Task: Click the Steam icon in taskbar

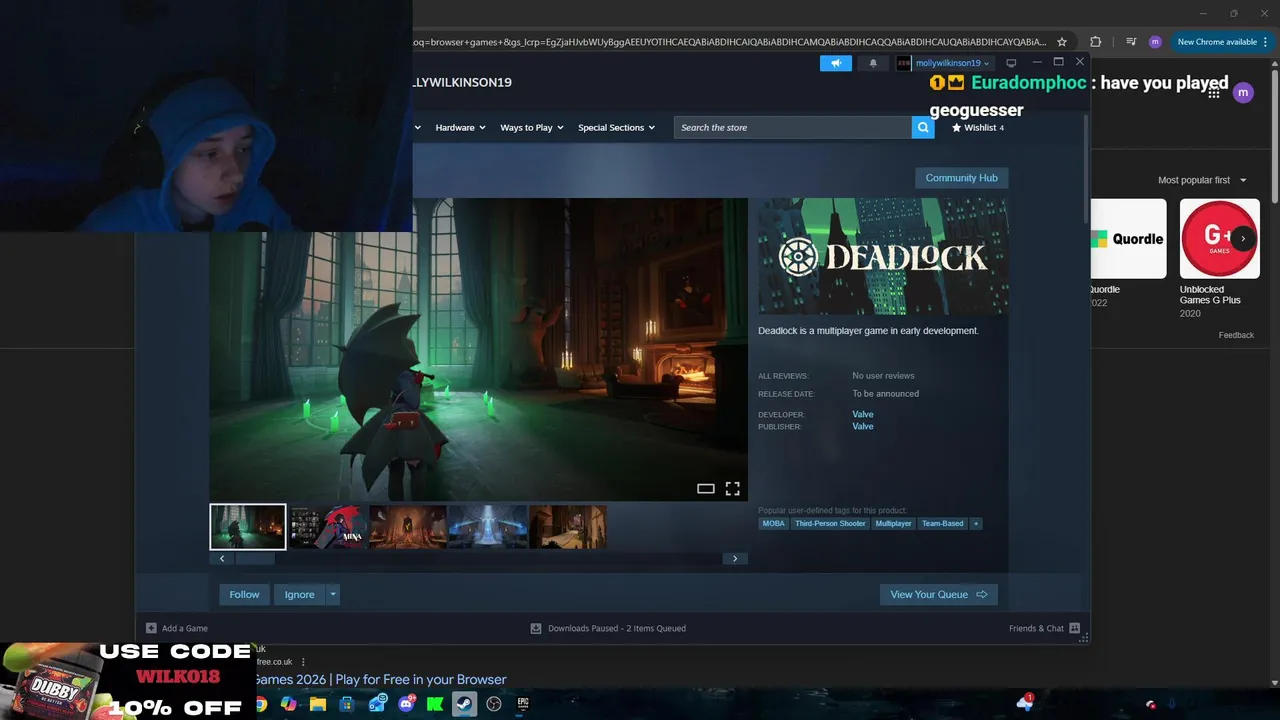Action: tap(464, 704)
